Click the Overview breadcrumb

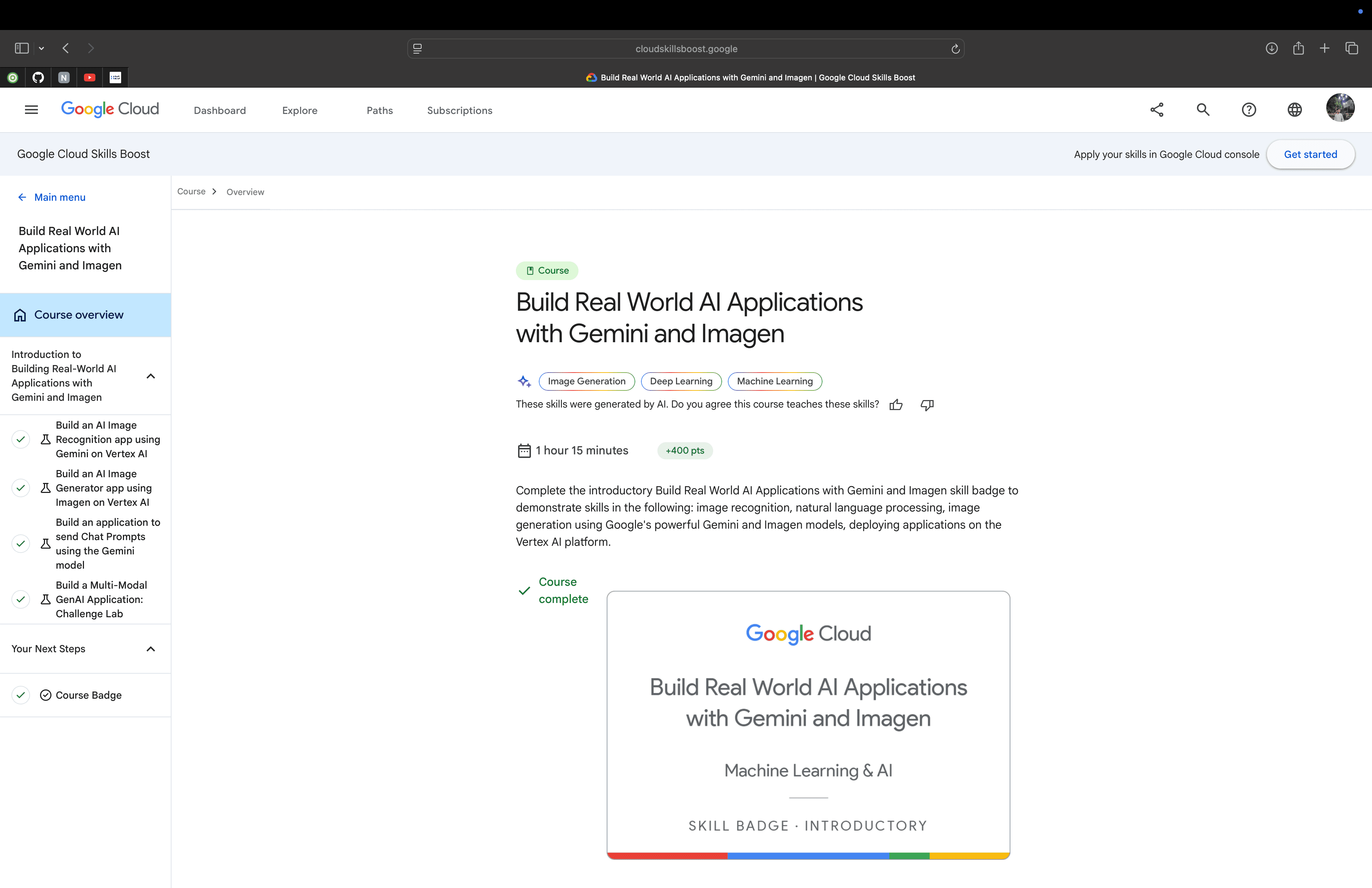pos(245,192)
